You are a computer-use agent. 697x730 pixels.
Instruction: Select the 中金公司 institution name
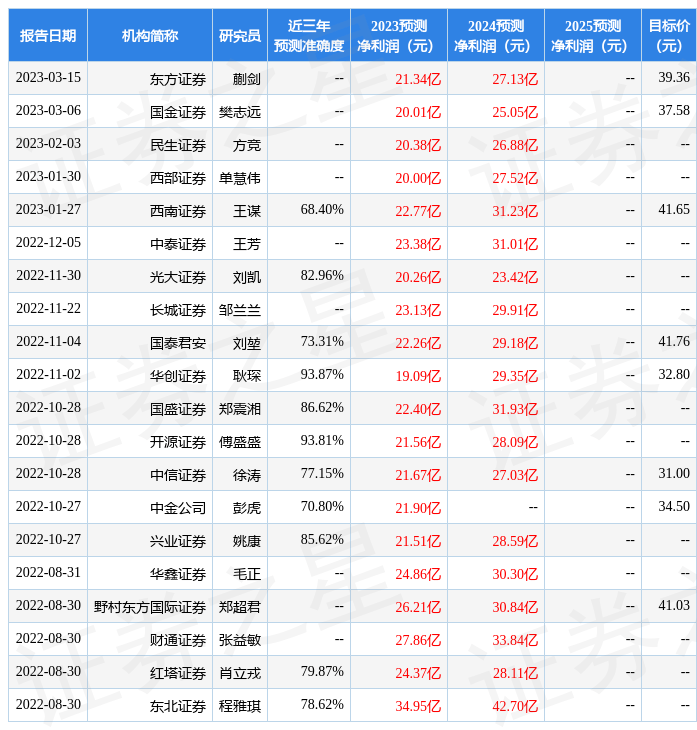click(178, 508)
